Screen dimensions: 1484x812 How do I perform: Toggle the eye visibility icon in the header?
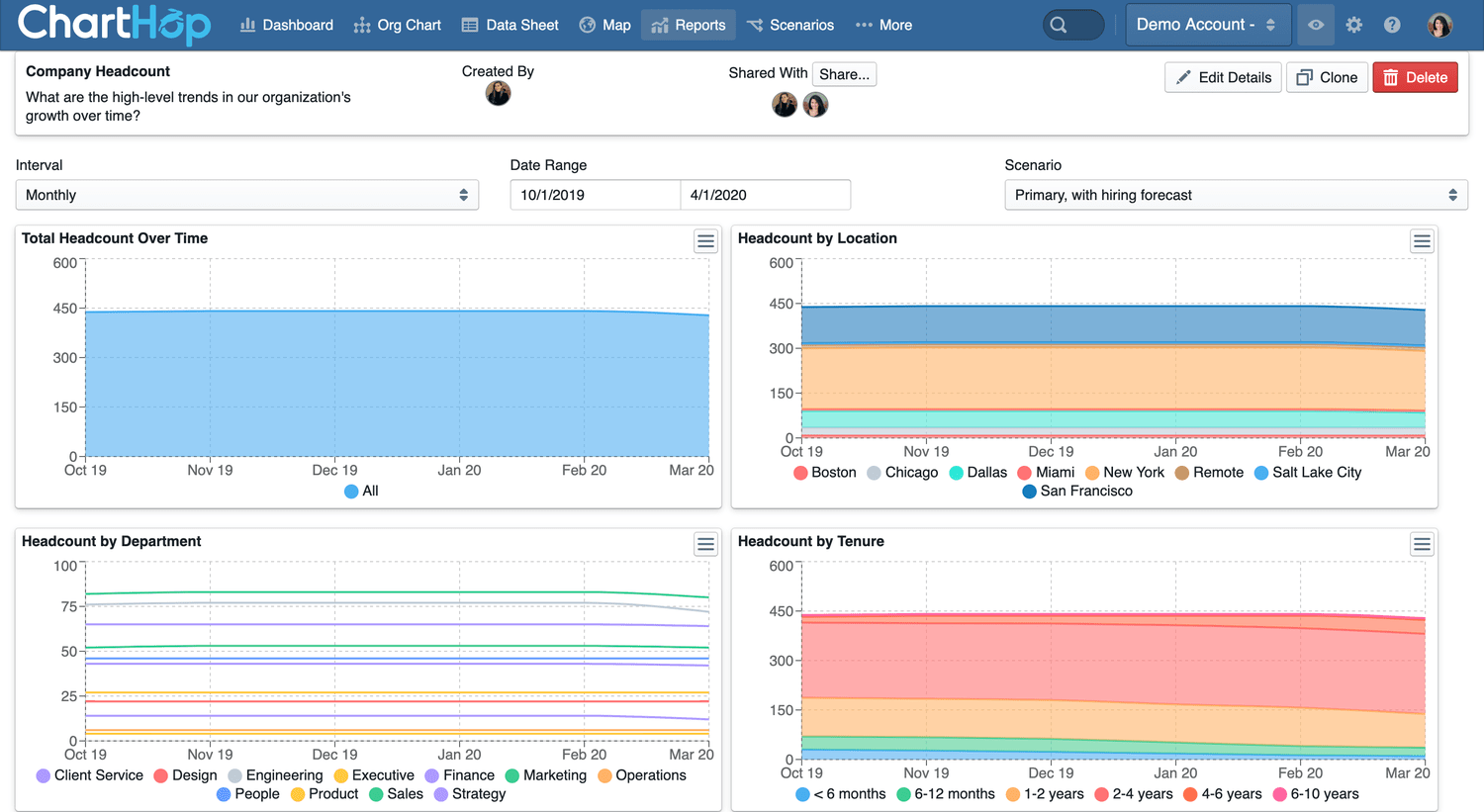1316,25
